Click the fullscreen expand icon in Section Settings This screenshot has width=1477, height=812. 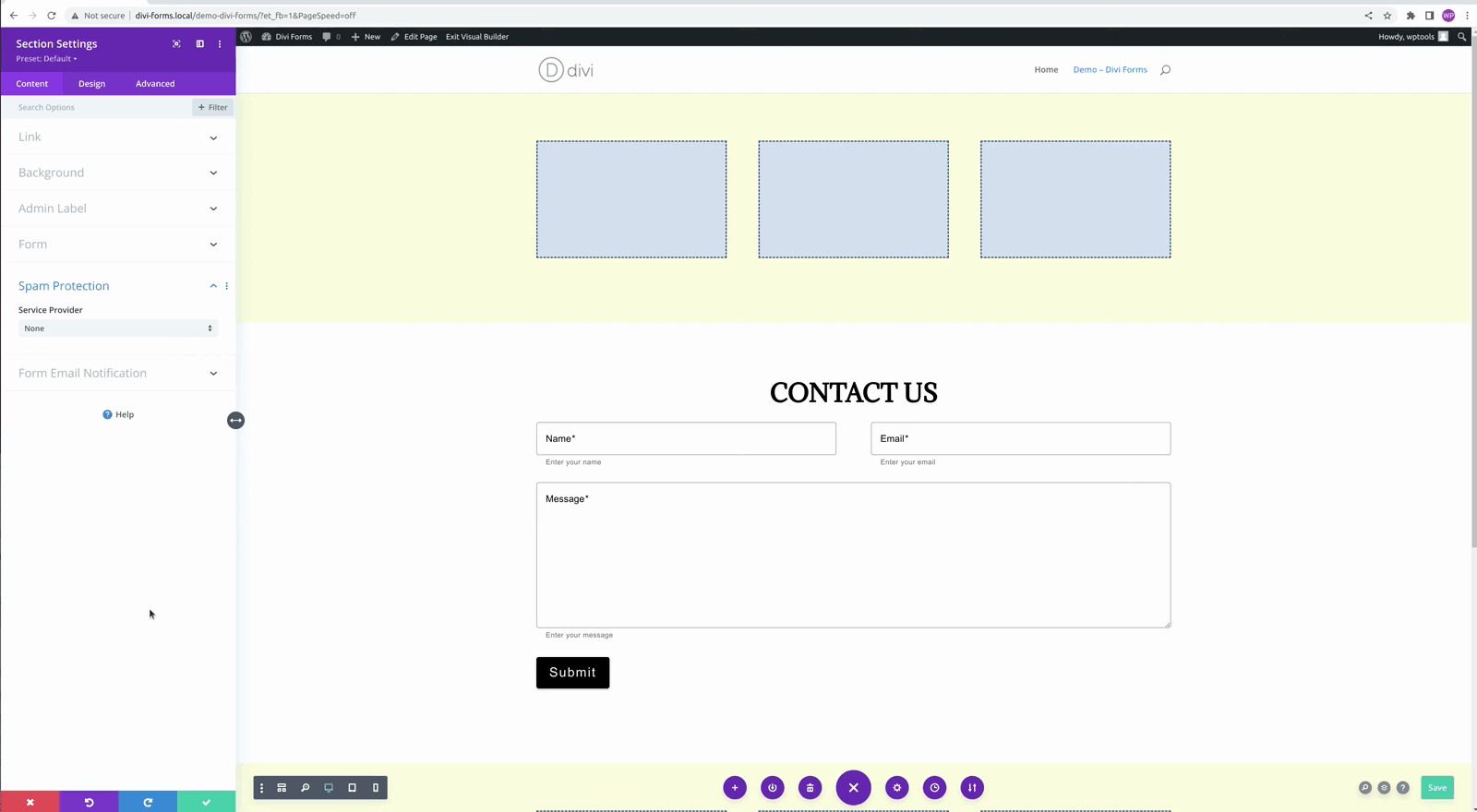pyautogui.click(x=176, y=43)
